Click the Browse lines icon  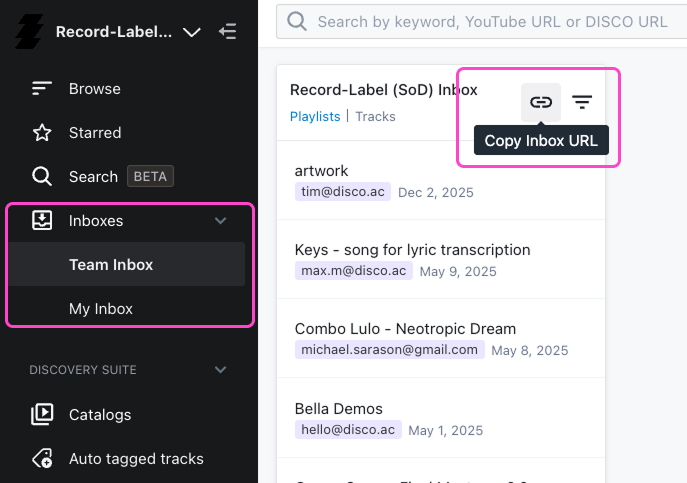[42, 89]
